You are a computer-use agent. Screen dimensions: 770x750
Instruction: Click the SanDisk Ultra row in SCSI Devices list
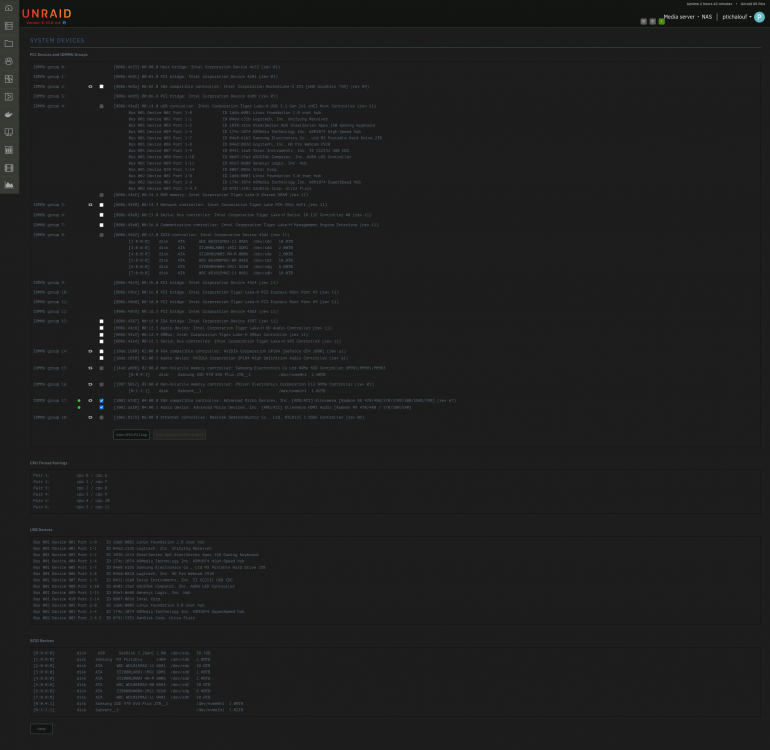(x=122, y=654)
